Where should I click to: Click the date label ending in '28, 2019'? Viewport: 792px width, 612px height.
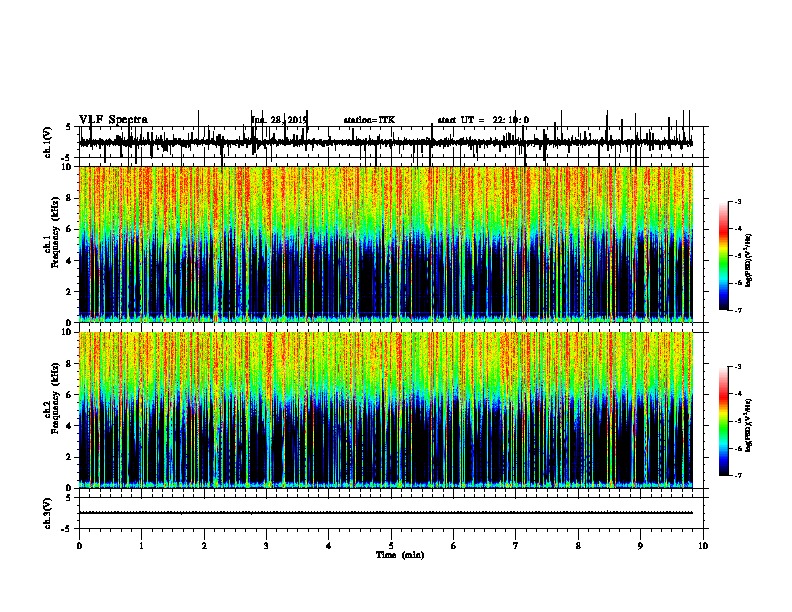tap(279, 120)
